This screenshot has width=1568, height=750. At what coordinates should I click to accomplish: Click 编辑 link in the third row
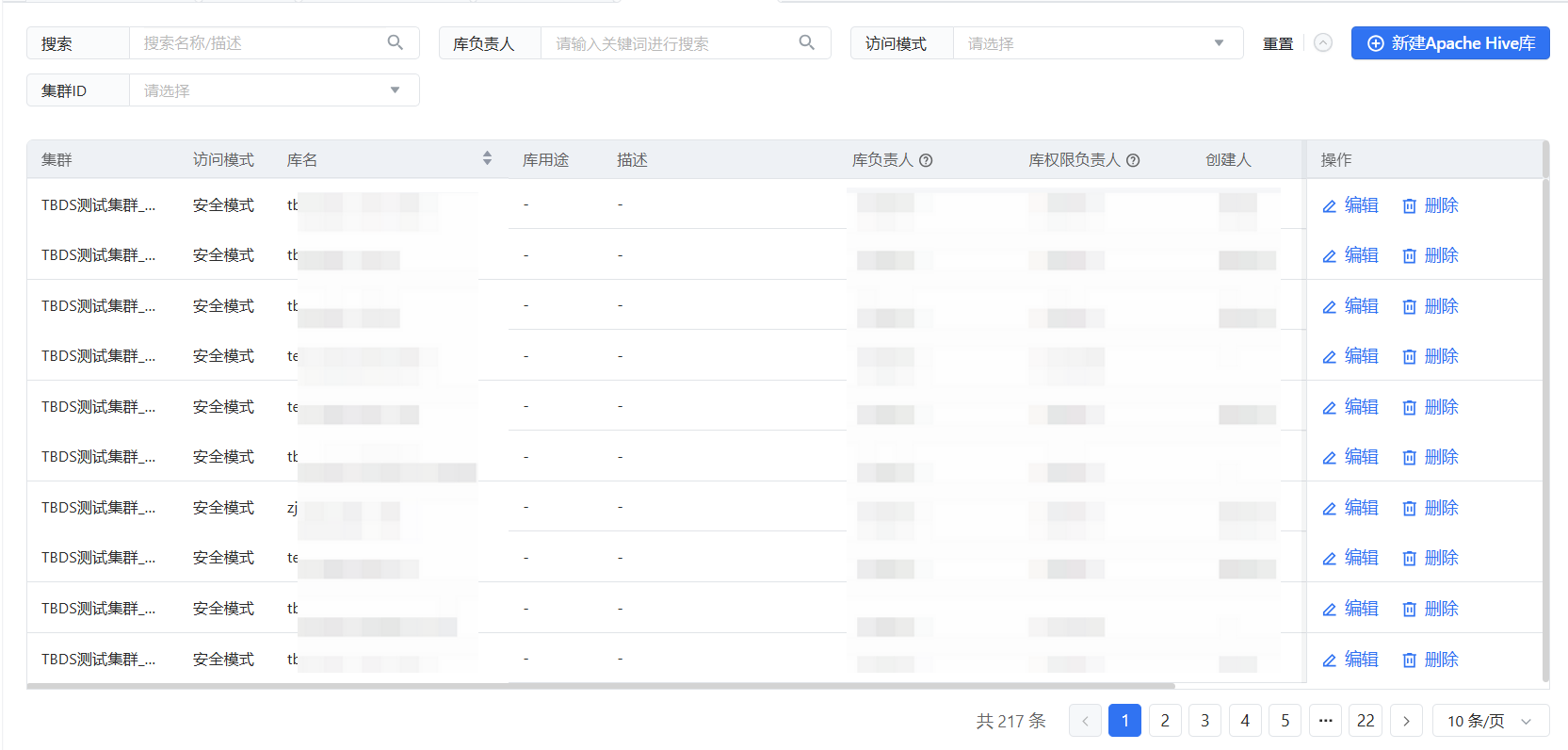(x=1361, y=306)
